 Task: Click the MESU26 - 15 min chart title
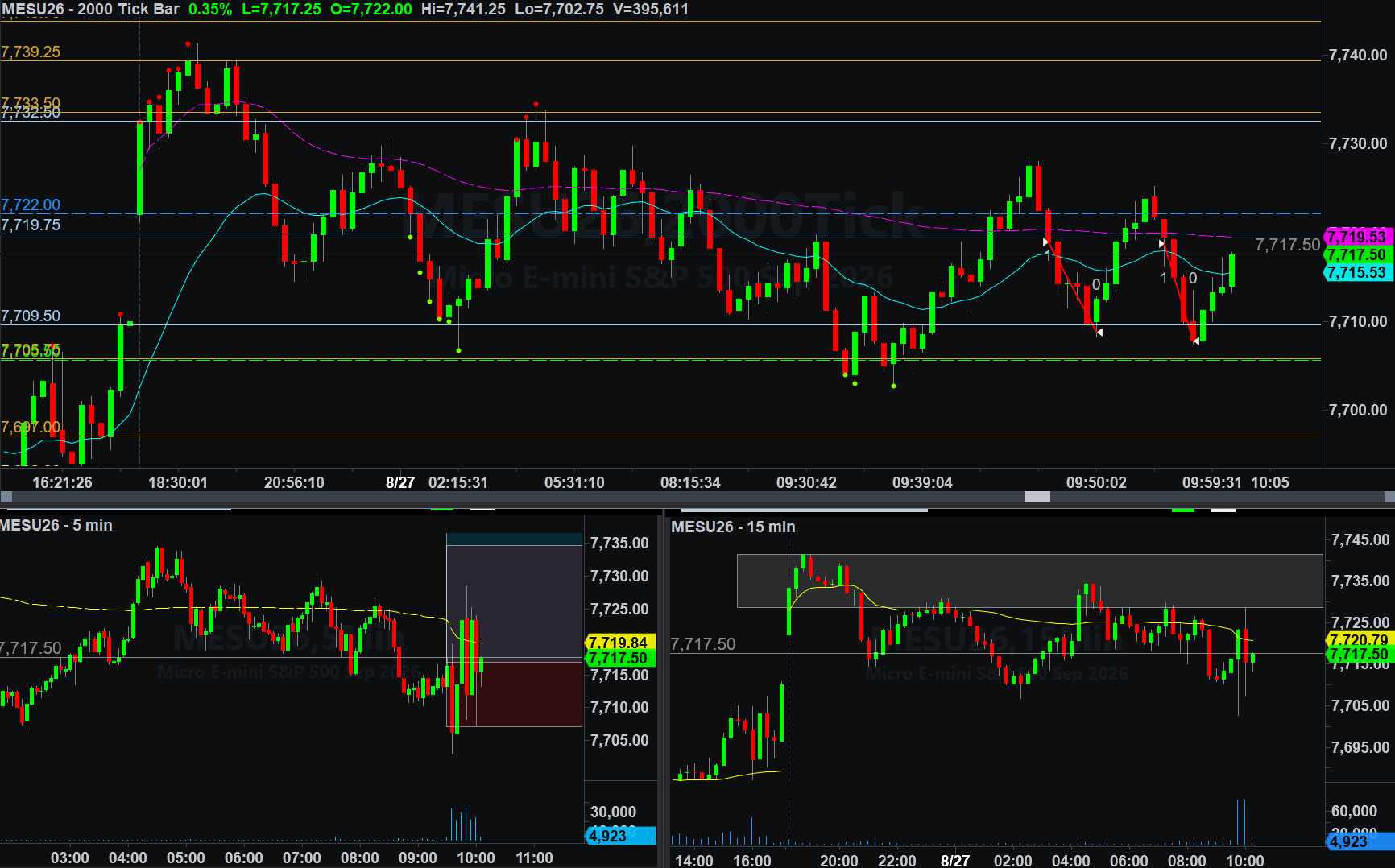click(x=733, y=527)
